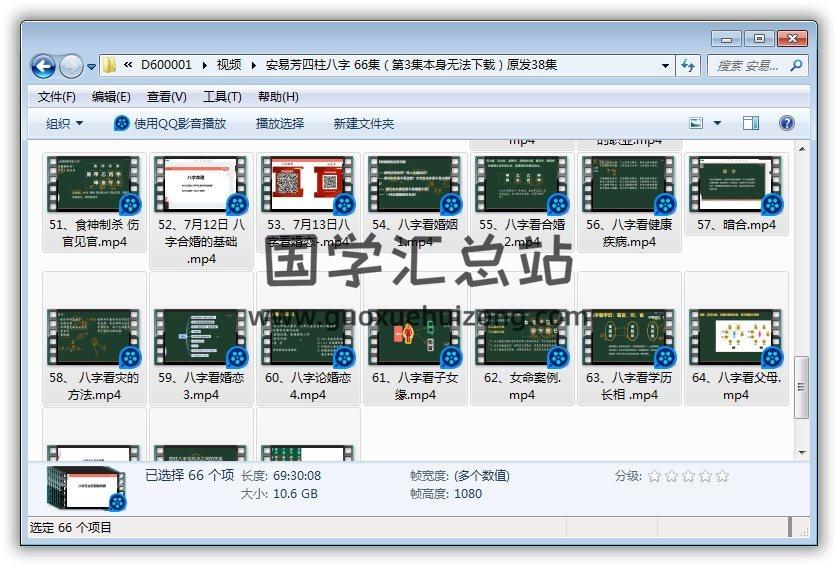Viewport: 838px width, 566px height.
Task: Open the 工具(T) menu
Action: [222, 97]
